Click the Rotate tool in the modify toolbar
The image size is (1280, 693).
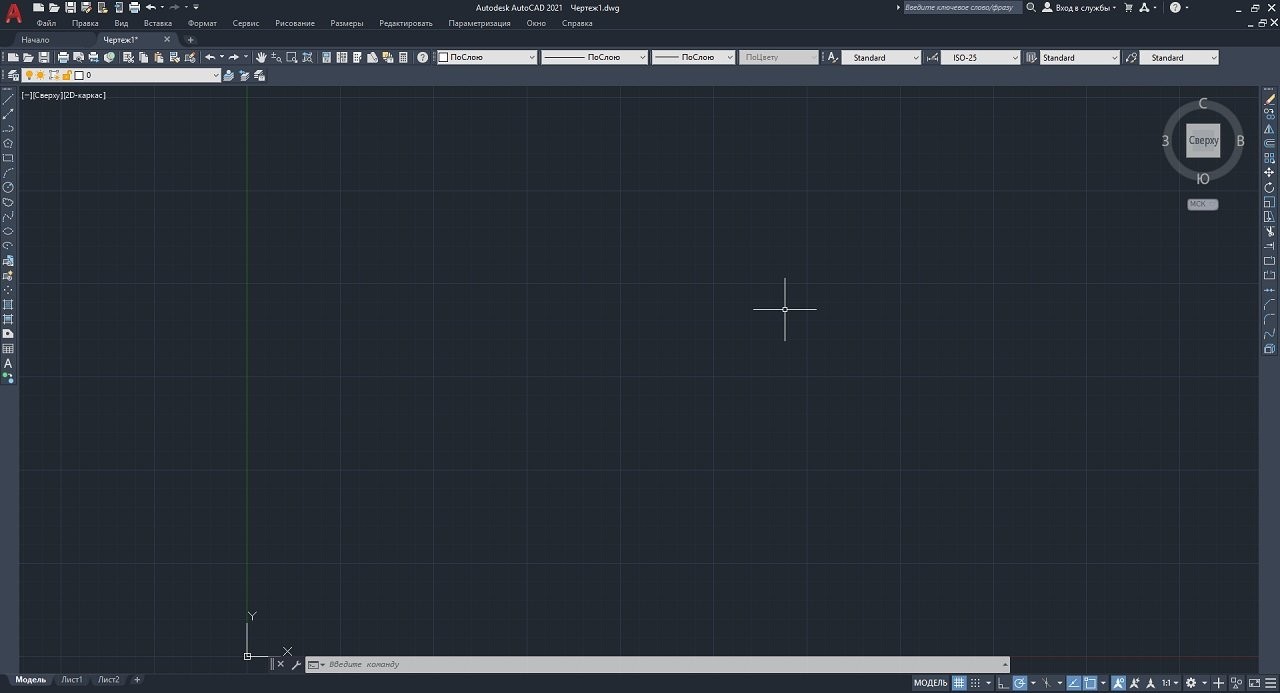pos(1268,187)
